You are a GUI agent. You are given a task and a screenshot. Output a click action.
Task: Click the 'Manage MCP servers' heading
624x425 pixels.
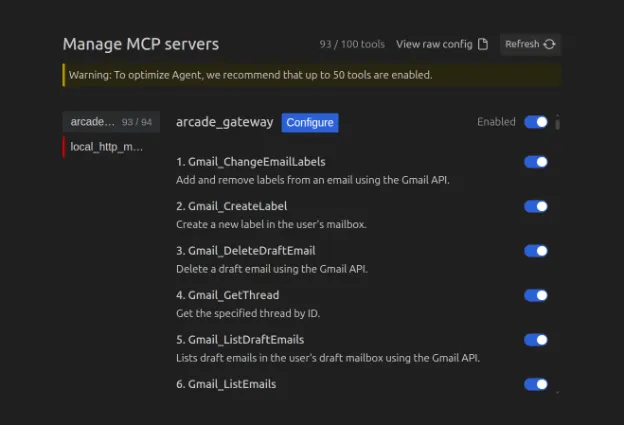point(141,44)
